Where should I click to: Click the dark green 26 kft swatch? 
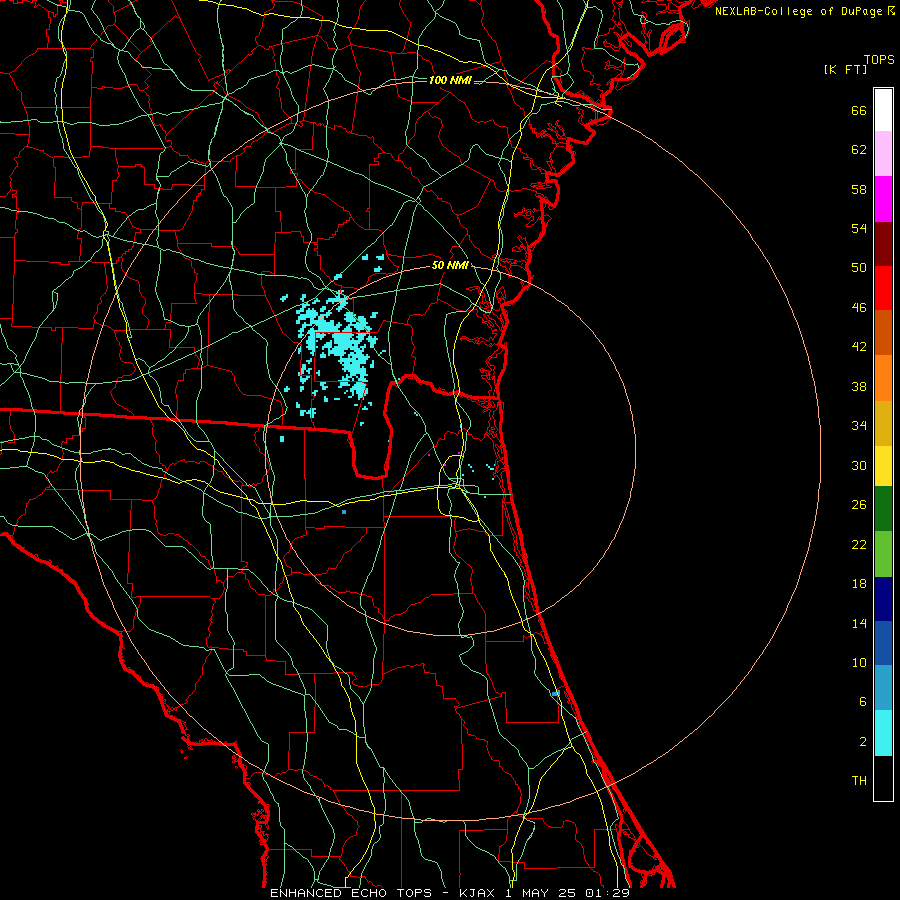click(x=883, y=509)
